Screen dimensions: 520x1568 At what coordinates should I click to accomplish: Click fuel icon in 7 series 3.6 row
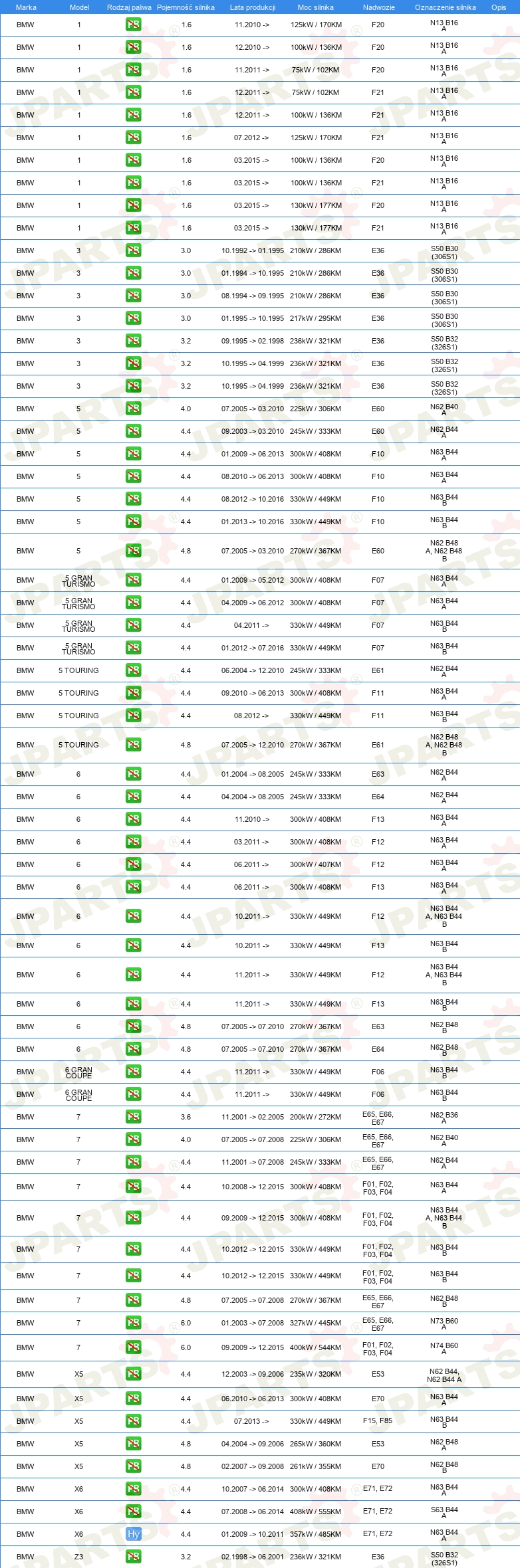pos(134,1117)
